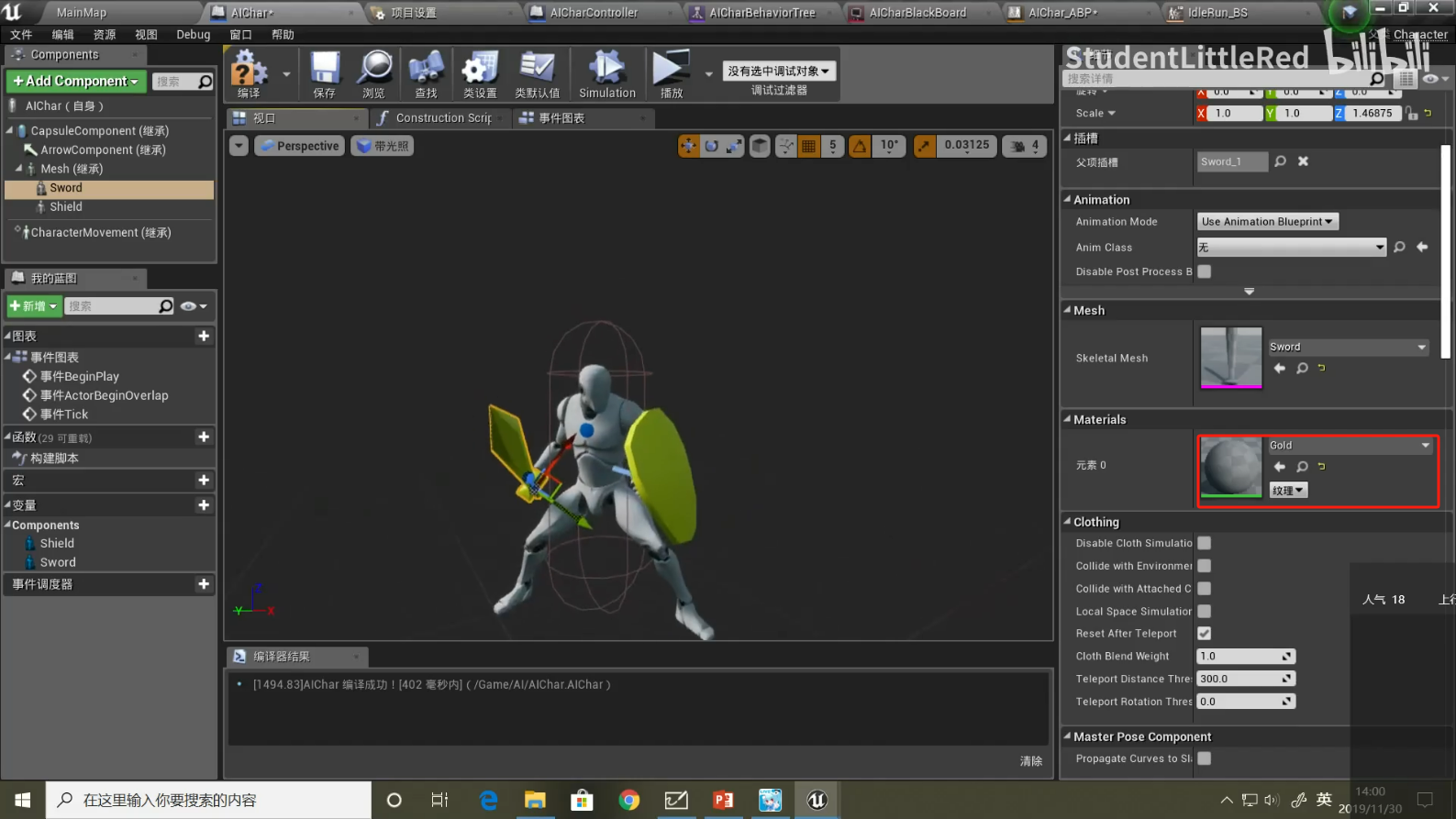1456x819 pixels.
Task: Open Gold material dropdown
Action: click(x=1350, y=446)
